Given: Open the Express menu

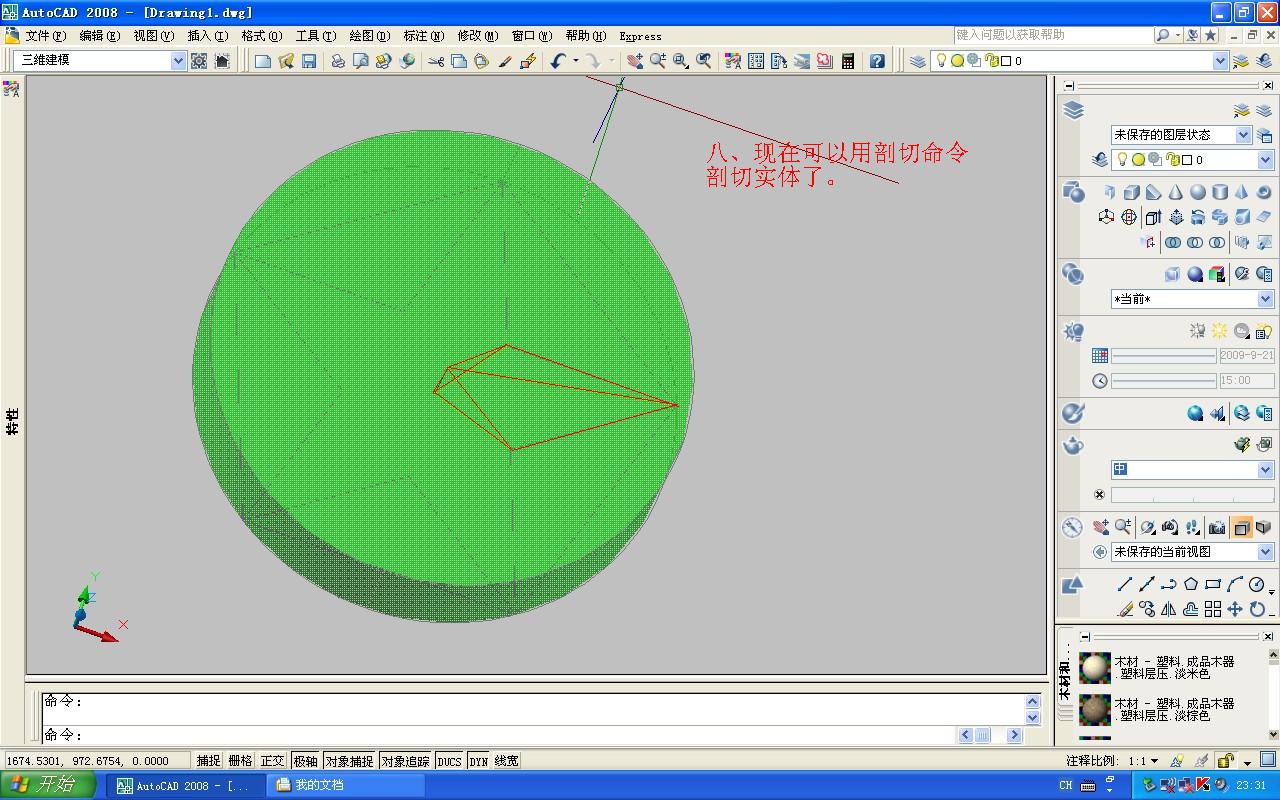Looking at the screenshot, I should point(640,36).
